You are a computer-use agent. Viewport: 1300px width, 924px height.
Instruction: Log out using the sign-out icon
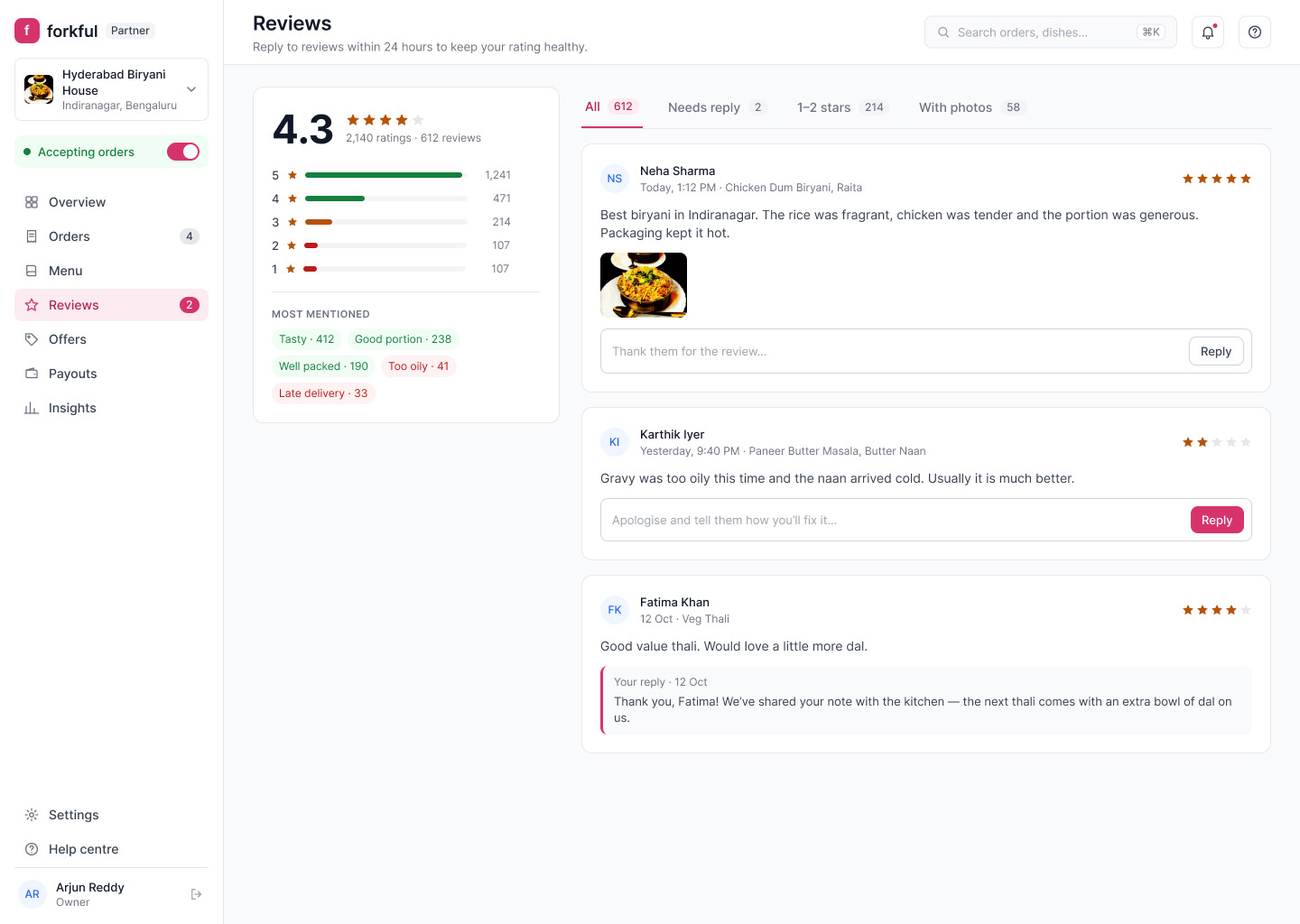click(x=196, y=894)
